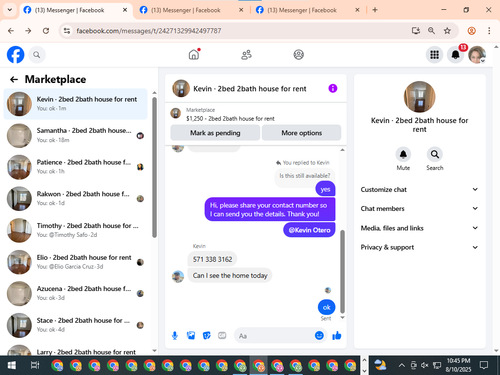Open the Facebook menu grid icon
This screenshot has height=375, width=500.
pyautogui.click(x=434, y=55)
